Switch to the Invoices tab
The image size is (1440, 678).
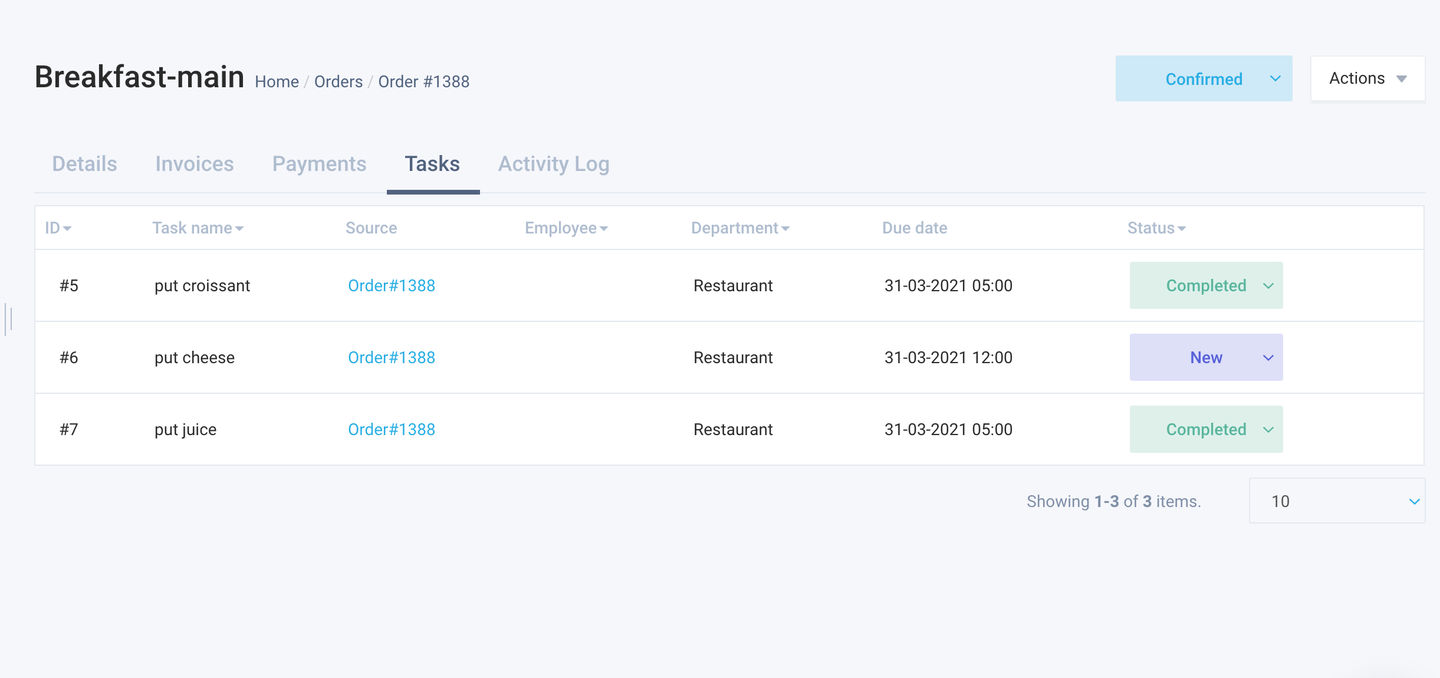tap(195, 164)
